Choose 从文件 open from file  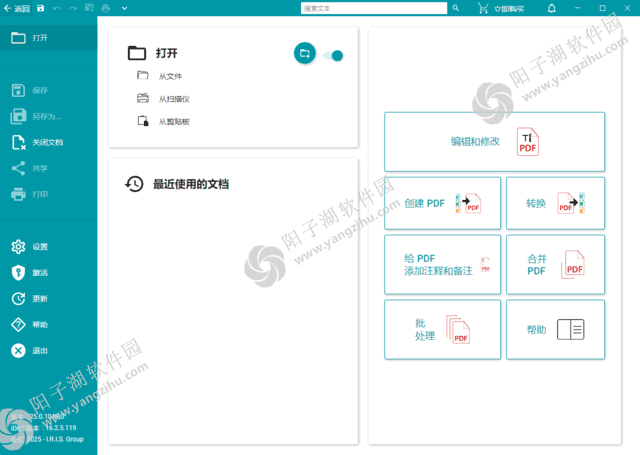click(160, 76)
